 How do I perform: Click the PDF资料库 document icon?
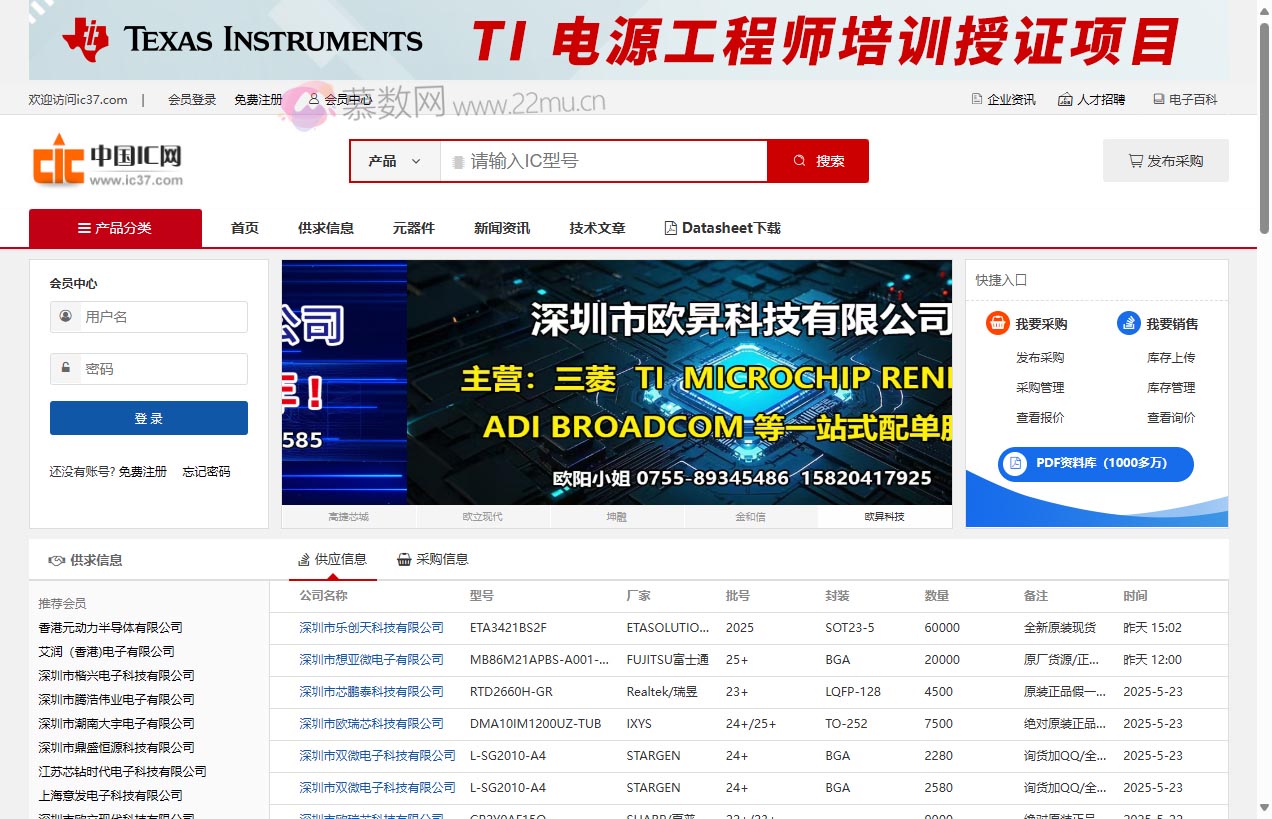pyautogui.click(x=1016, y=463)
